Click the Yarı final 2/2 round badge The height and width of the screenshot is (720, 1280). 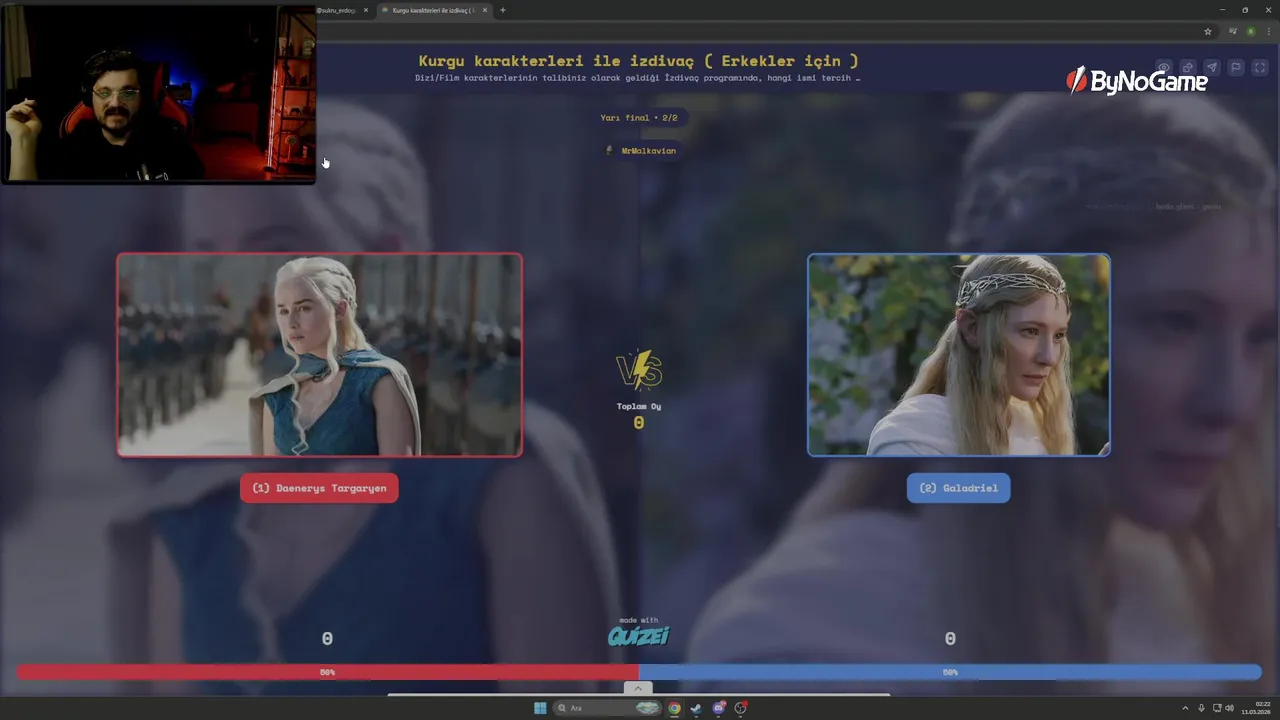tap(639, 118)
